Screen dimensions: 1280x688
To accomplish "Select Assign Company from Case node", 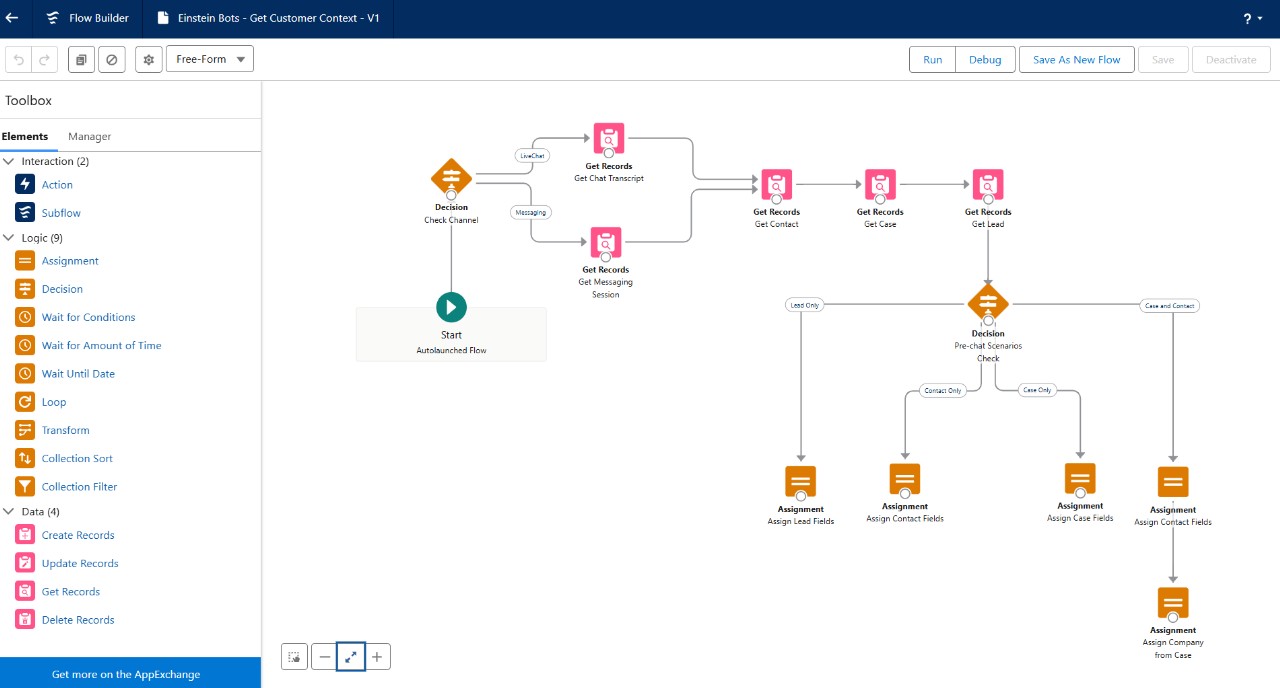I will pyautogui.click(x=1173, y=603).
